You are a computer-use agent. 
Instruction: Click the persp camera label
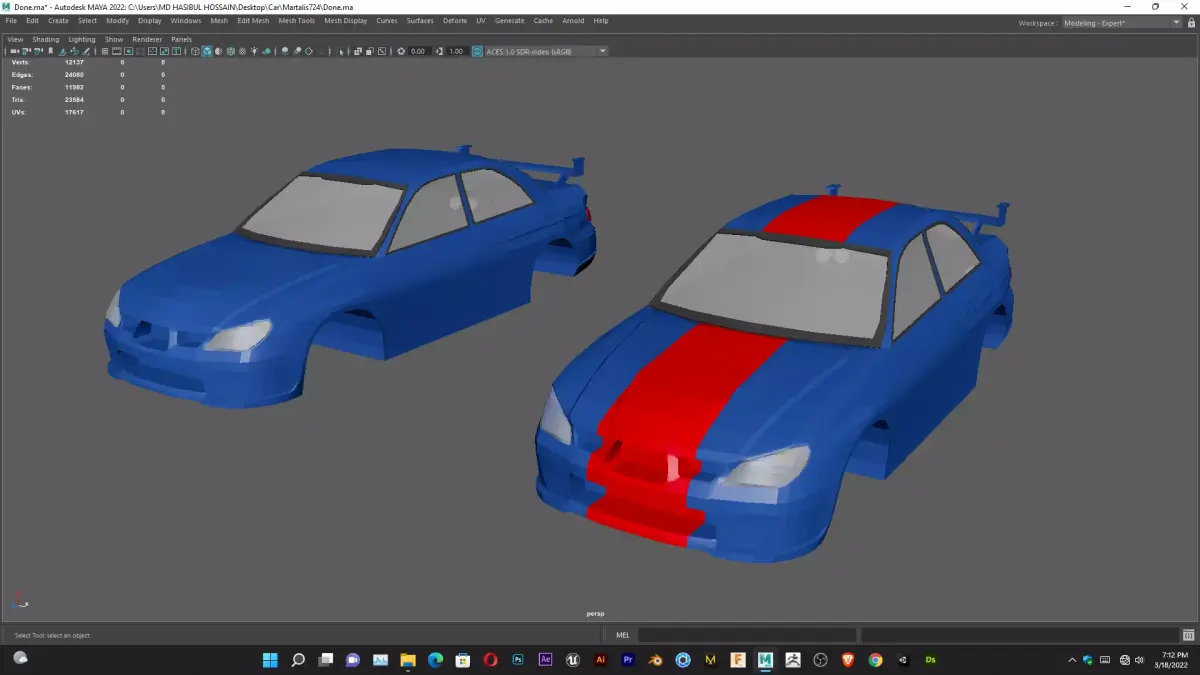(595, 614)
